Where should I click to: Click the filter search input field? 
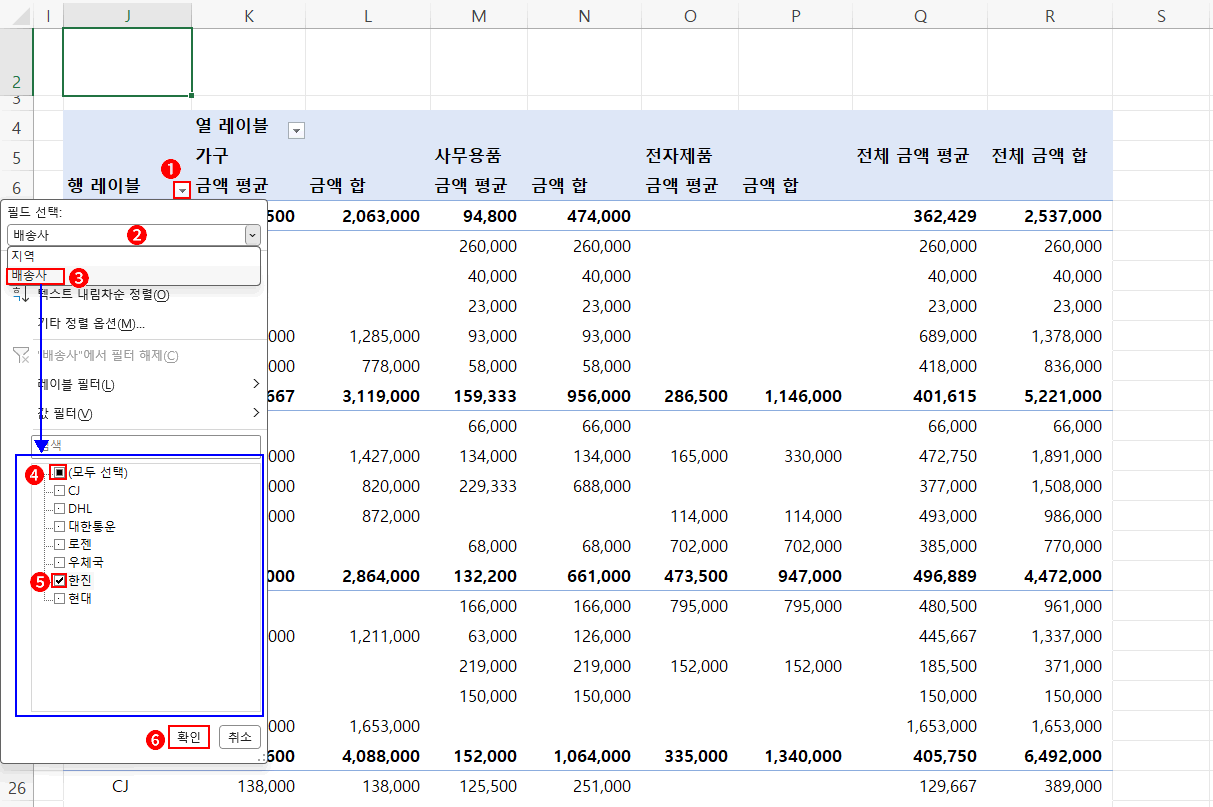tap(146, 443)
